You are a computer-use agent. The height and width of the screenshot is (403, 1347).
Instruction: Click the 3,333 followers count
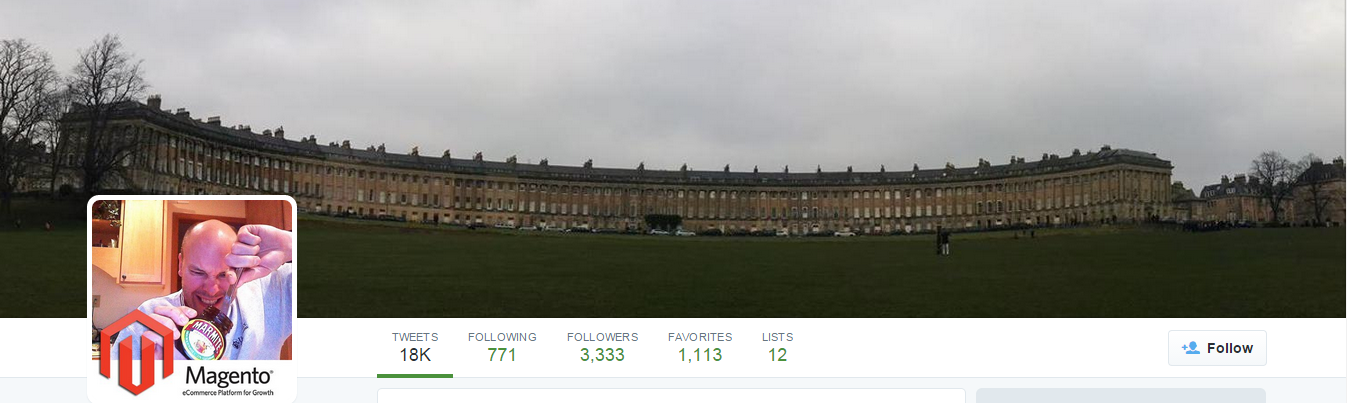(602, 355)
